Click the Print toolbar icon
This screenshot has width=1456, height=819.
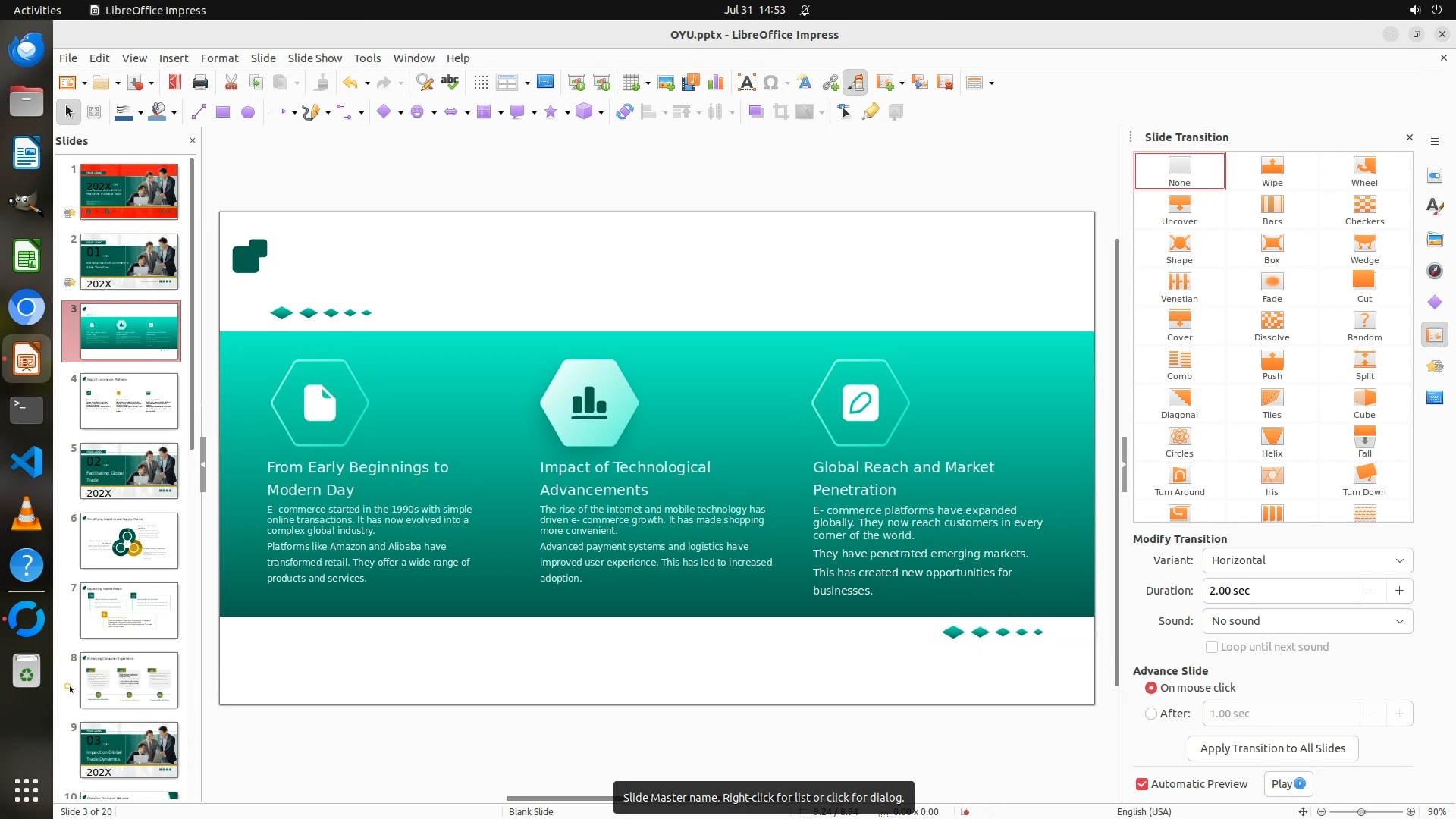coord(200,83)
